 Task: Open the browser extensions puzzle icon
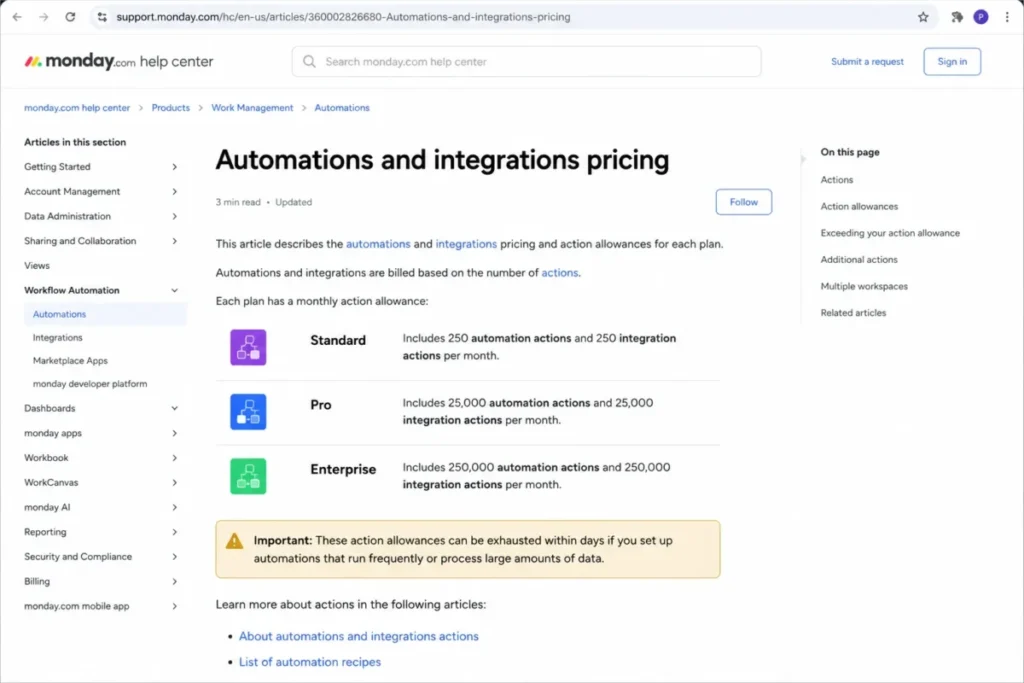pos(957,17)
